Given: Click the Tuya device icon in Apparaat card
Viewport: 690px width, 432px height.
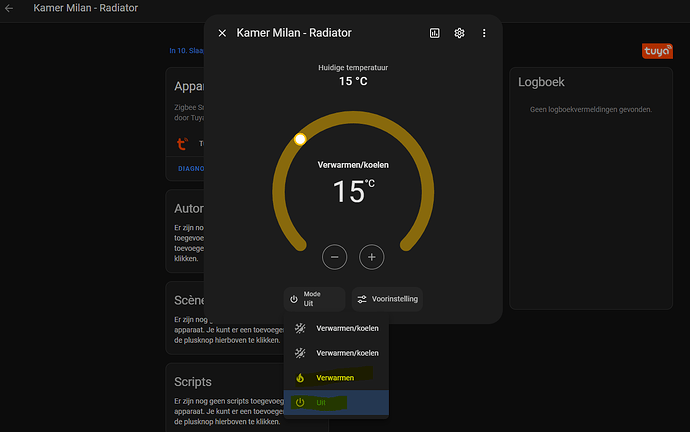Looking at the screenshot, I should click(x=182, y=143).
